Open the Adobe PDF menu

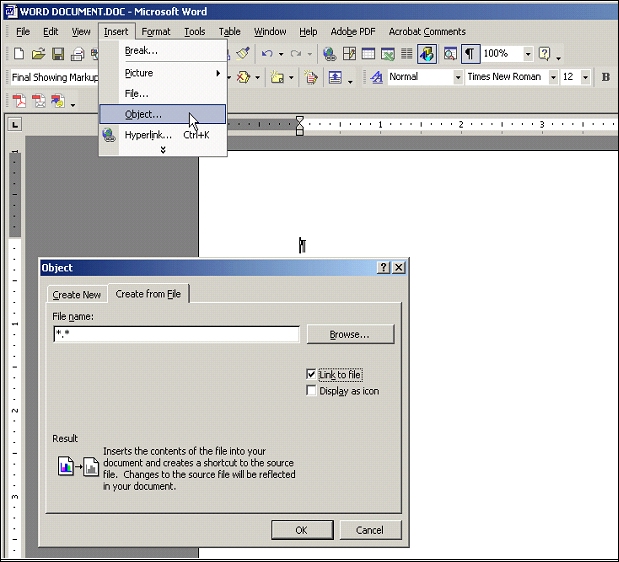pos(353,32)
